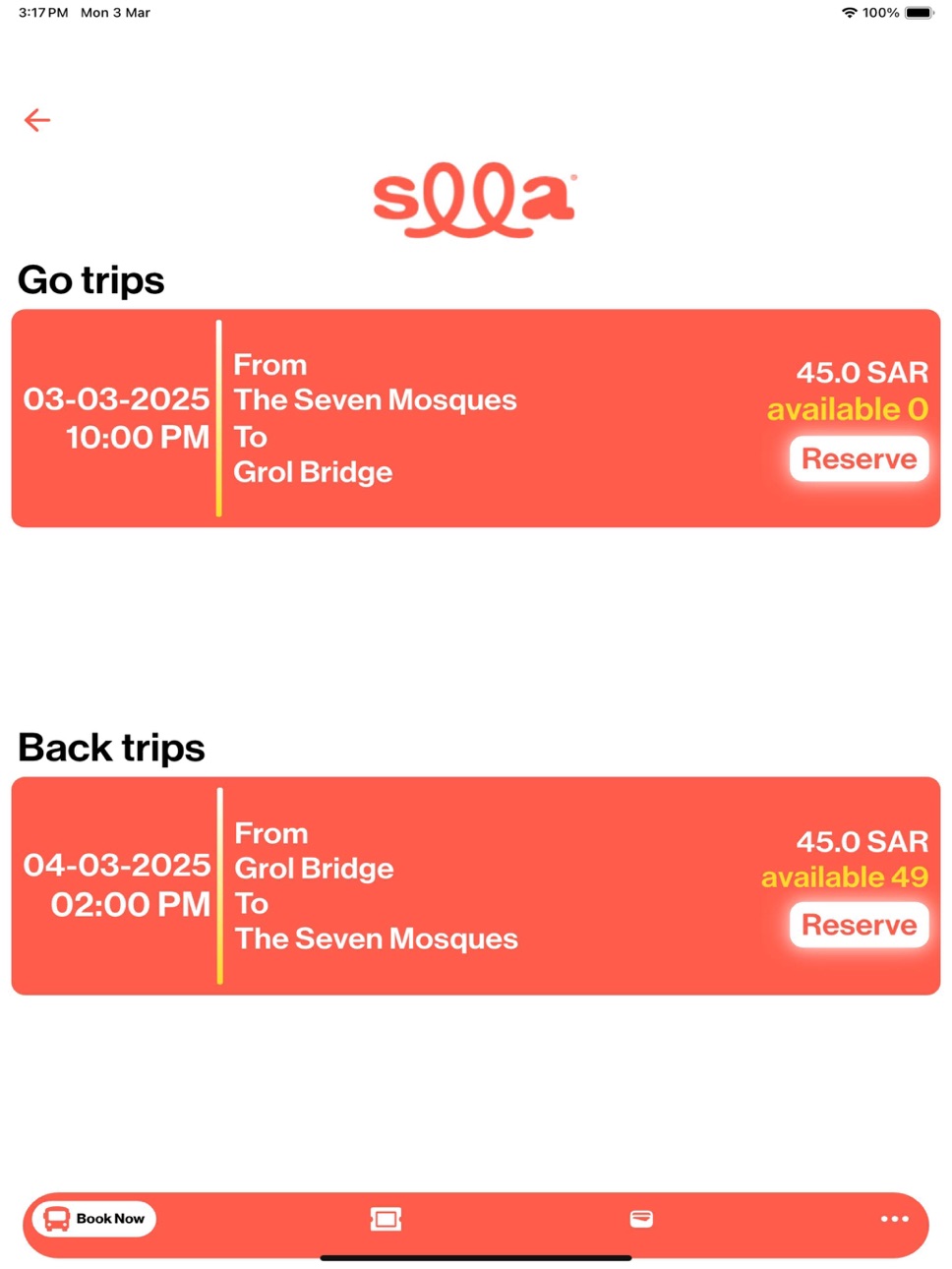Screen dimensions: 952x1269
Task: Click the sila logo
Action: tap(475, 200)
